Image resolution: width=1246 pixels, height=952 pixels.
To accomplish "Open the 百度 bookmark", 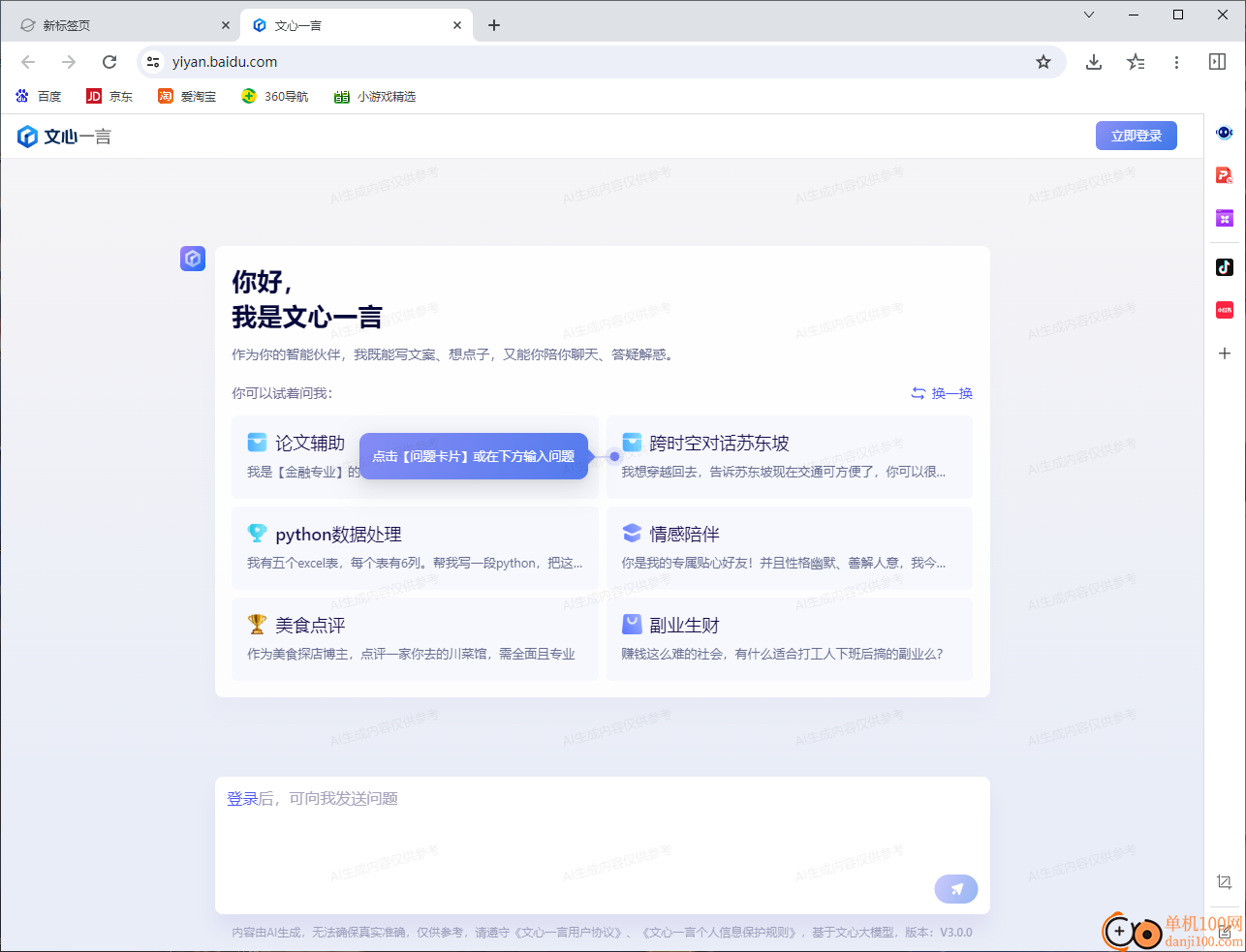I will pyautogui.click(x=39, y=96).
